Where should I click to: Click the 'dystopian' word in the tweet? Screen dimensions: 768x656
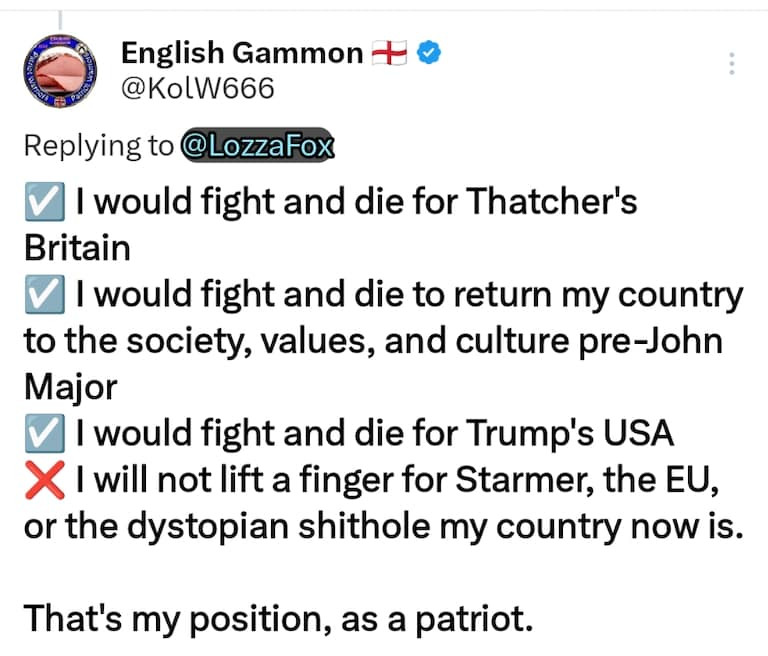172,525
